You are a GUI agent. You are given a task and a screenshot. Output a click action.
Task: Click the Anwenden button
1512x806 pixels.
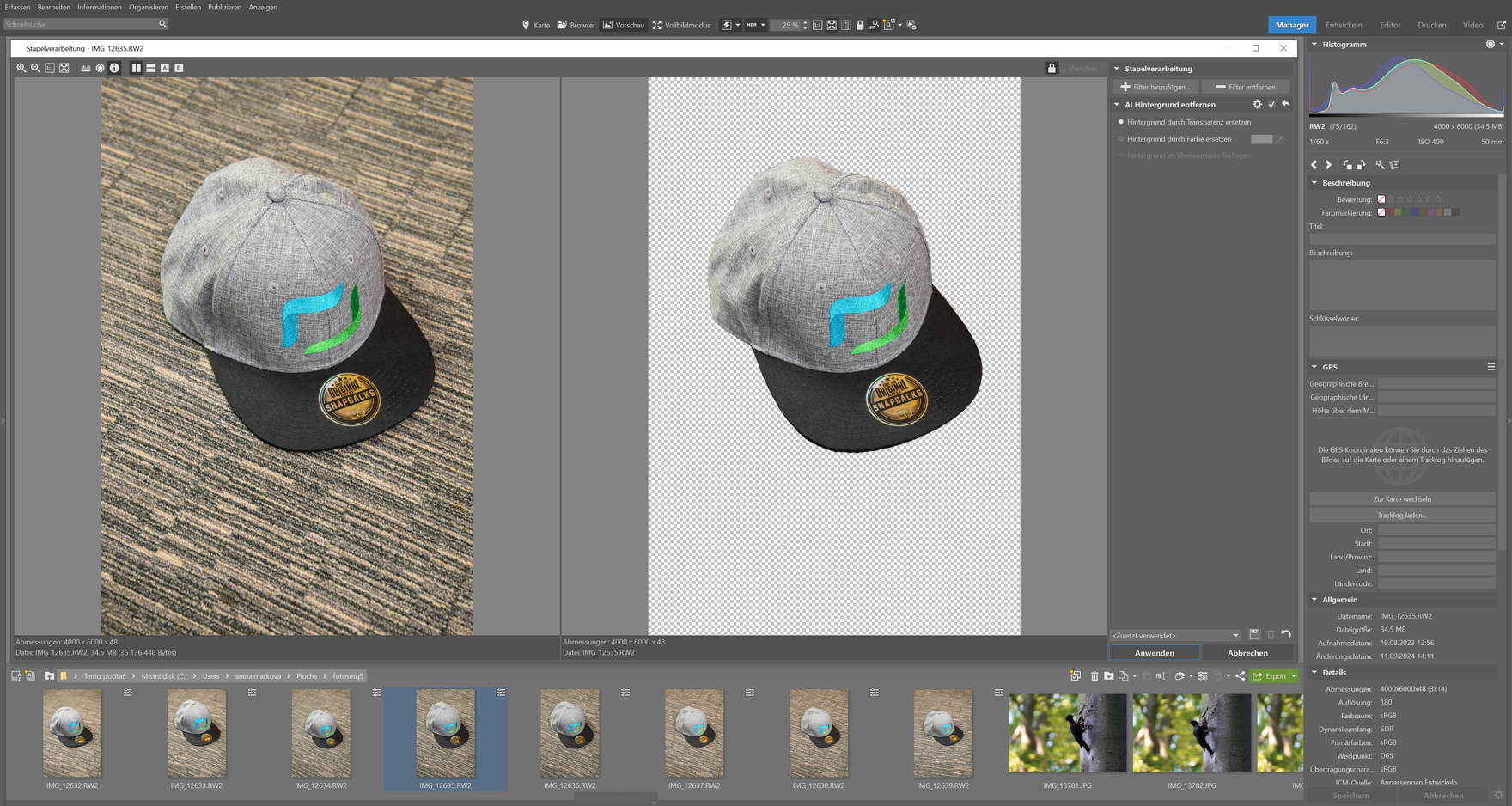click(1154, 653)
